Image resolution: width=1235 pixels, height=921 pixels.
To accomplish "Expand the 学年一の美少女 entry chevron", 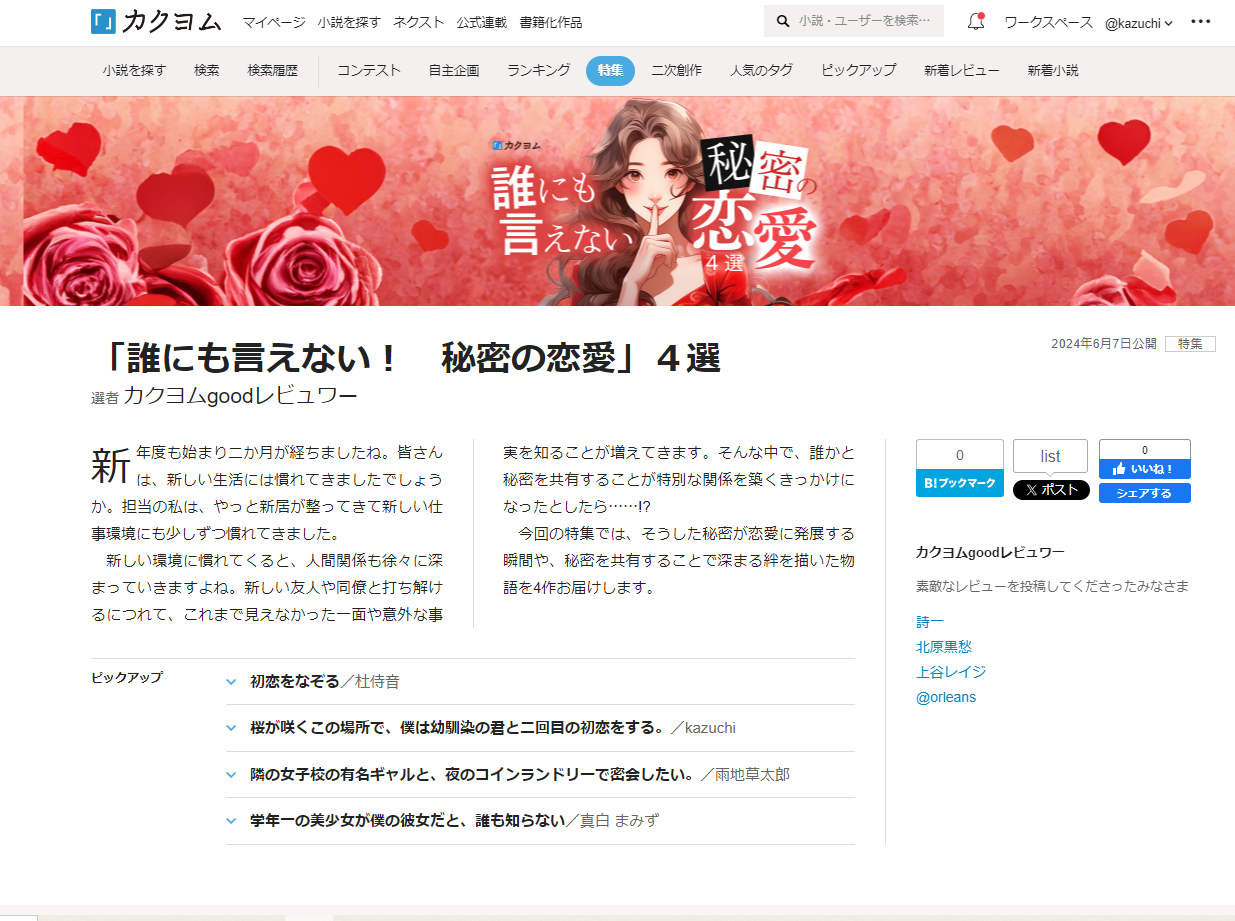I will click(232, 821).
